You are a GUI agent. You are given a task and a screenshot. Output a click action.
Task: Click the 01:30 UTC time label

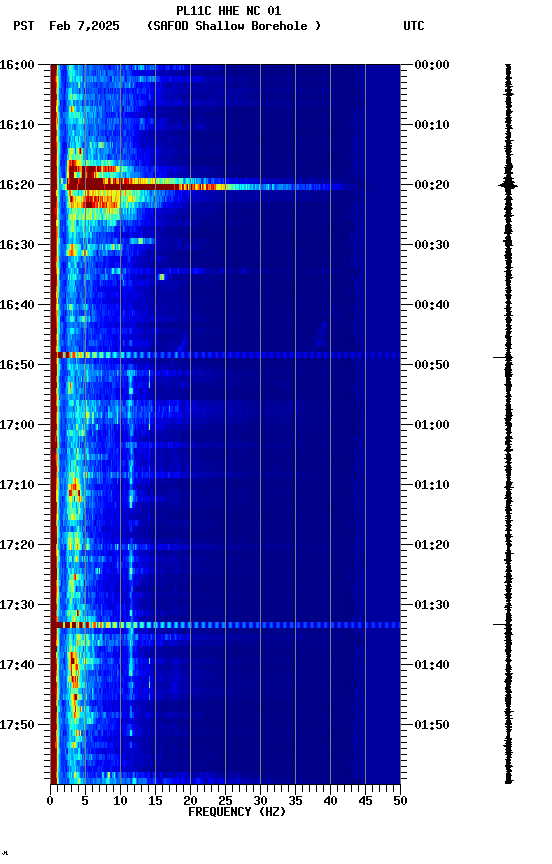point(432,606)
